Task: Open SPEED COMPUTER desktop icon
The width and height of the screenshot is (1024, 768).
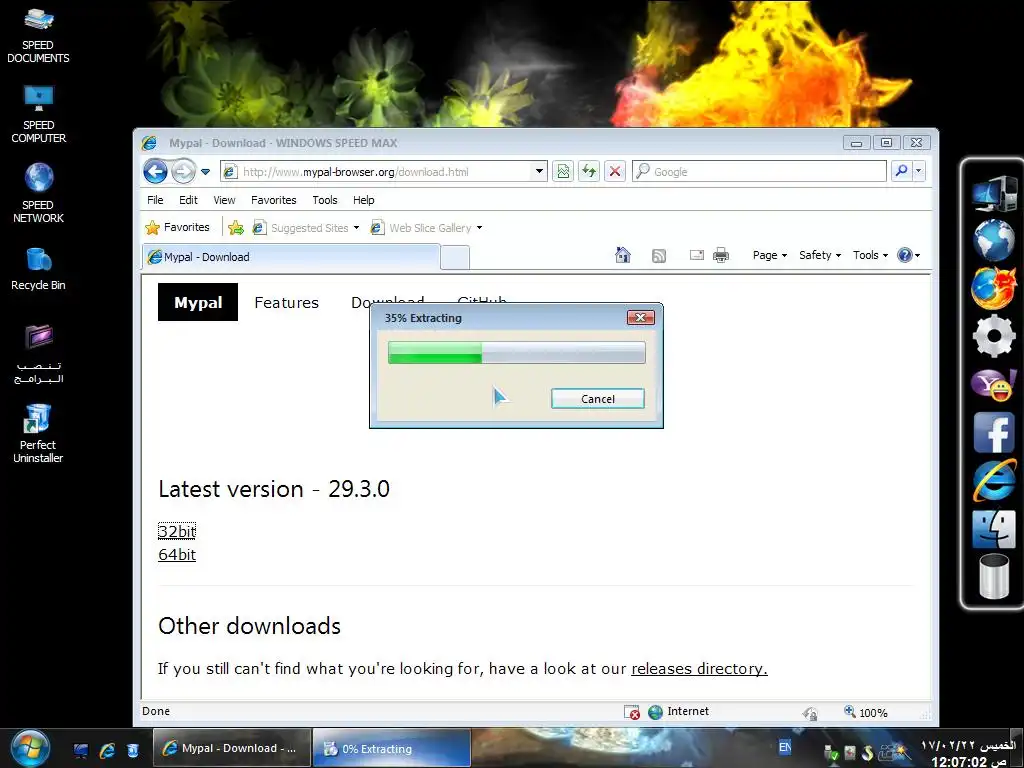Action: point(38,114)
